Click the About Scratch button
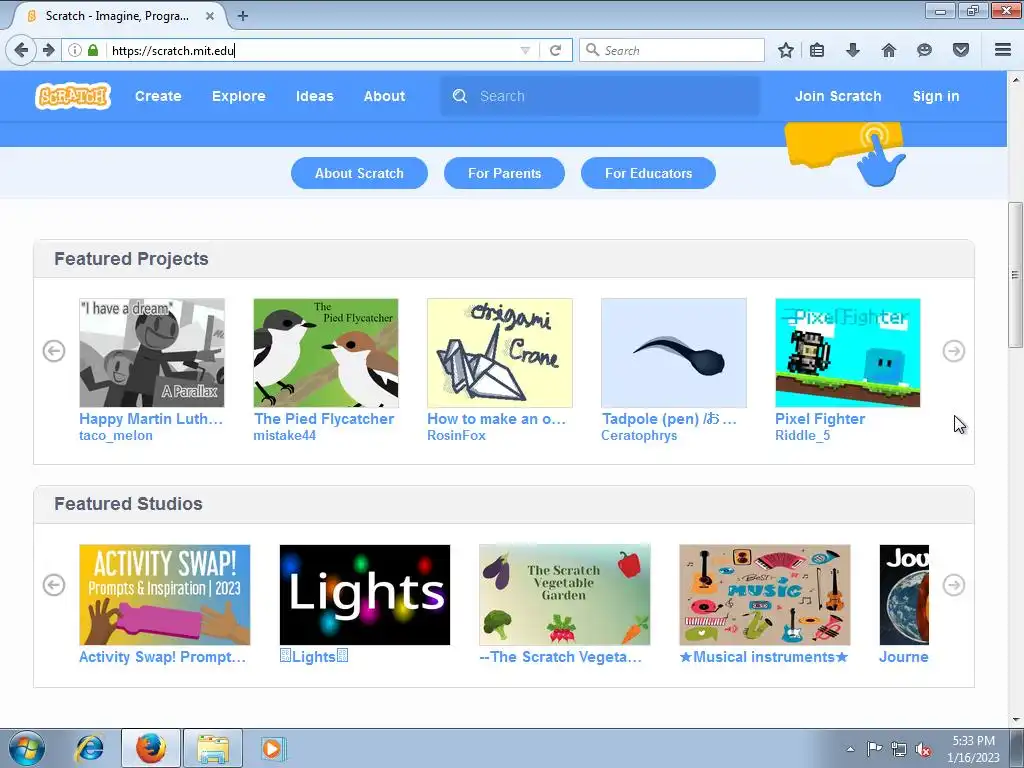The width and height of the screenshot is (1024, 768). coord(359,173)
